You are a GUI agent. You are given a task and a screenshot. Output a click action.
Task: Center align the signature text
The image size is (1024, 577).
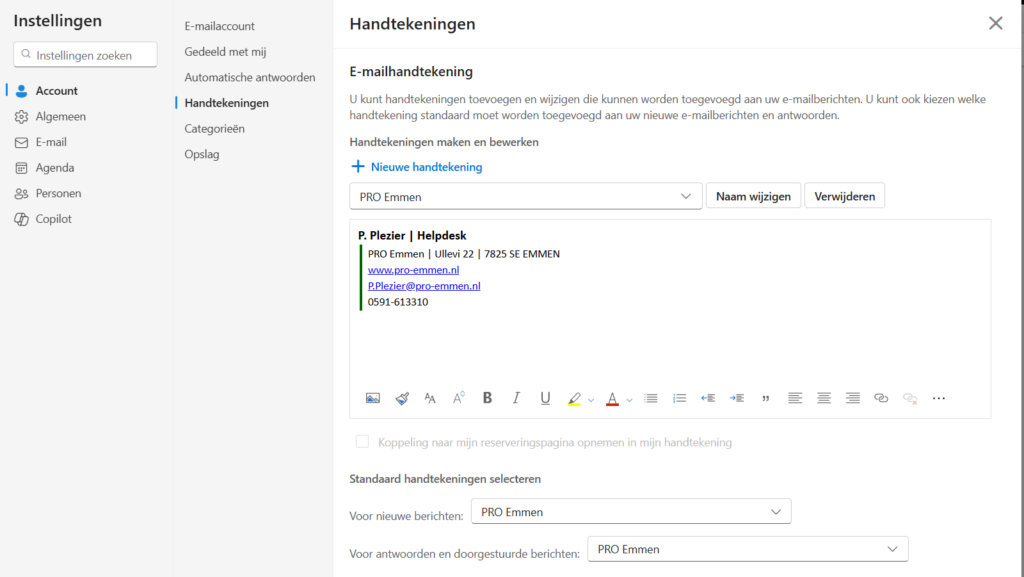click(824, 398)
